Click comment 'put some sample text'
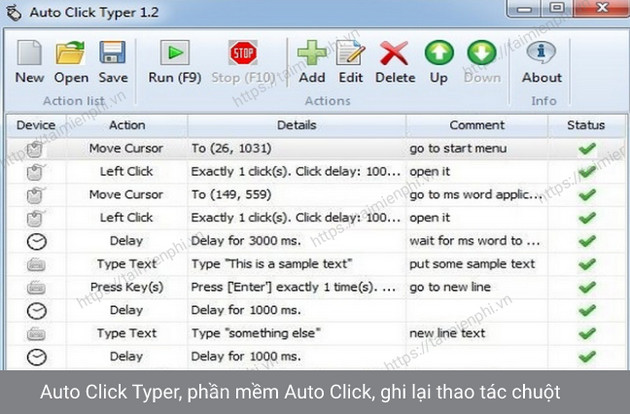 (472, 264)
